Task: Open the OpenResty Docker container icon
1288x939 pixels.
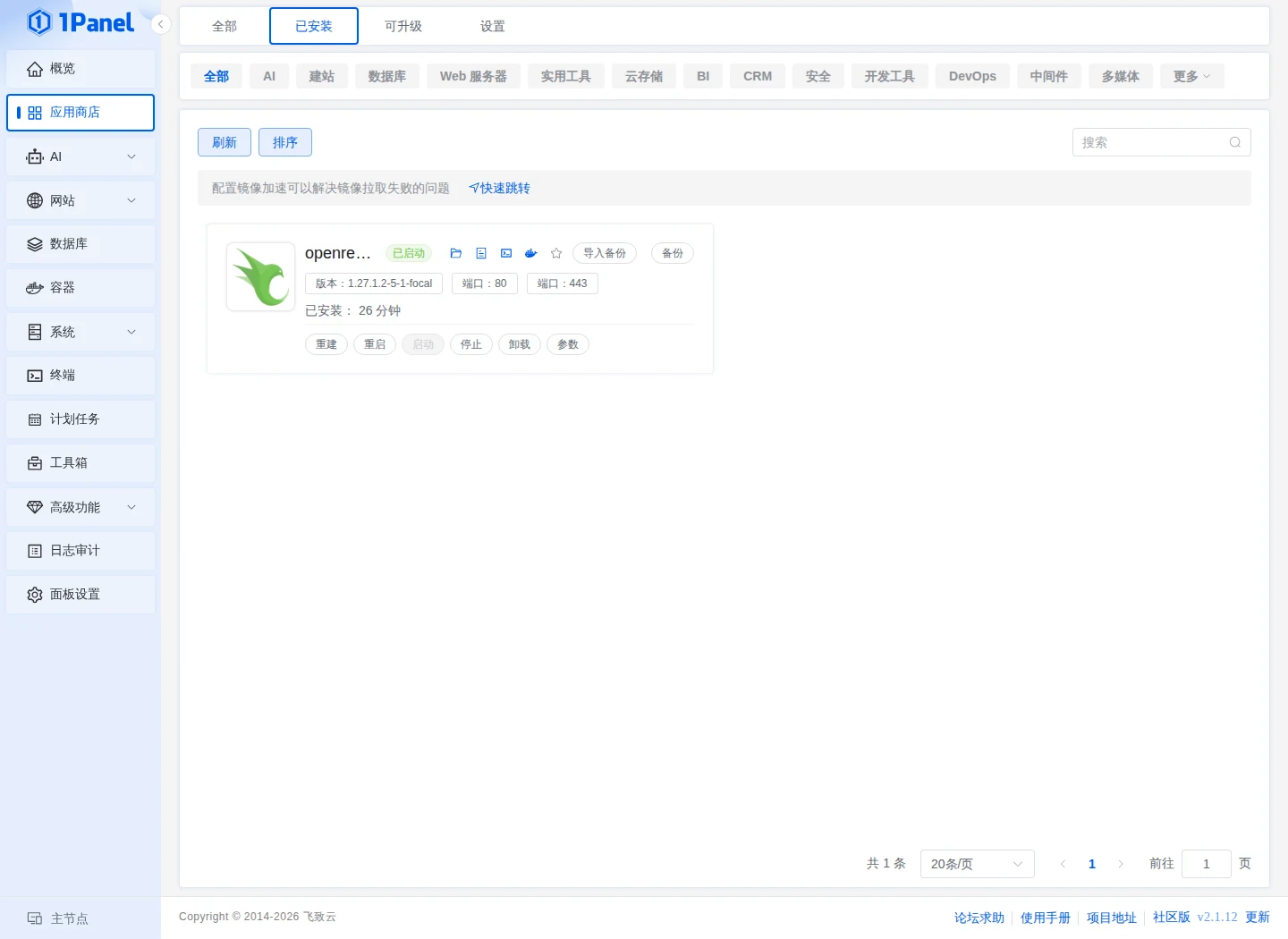Action: [531, 253]
